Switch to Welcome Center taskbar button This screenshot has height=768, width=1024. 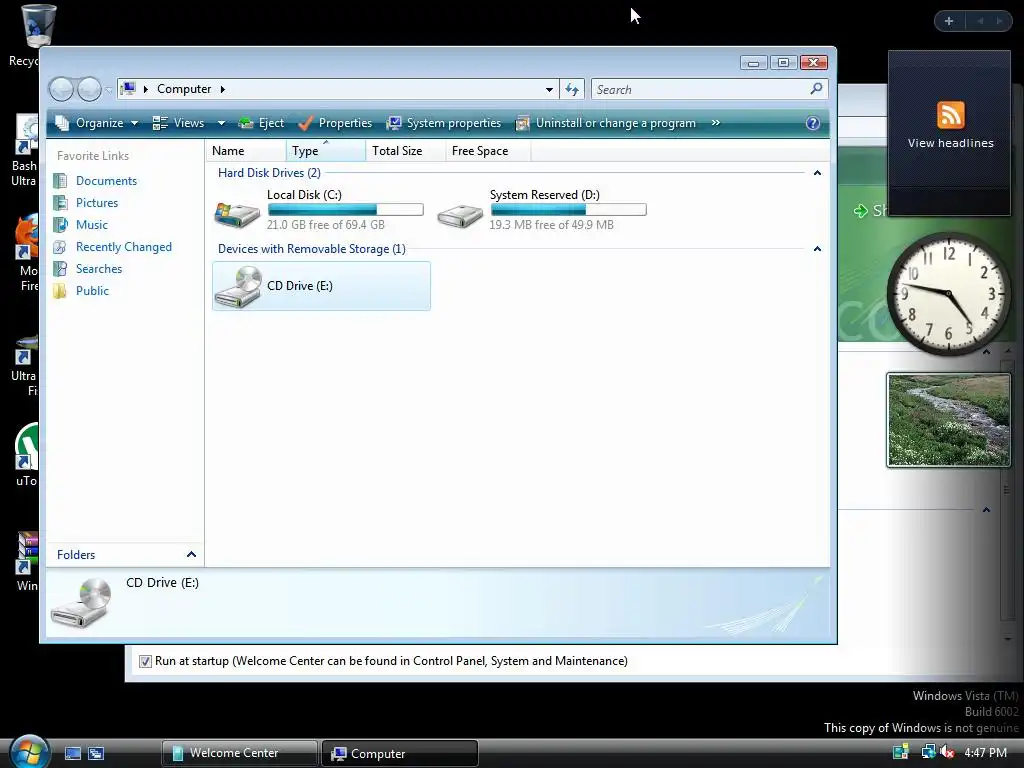[x=240, y=753]
